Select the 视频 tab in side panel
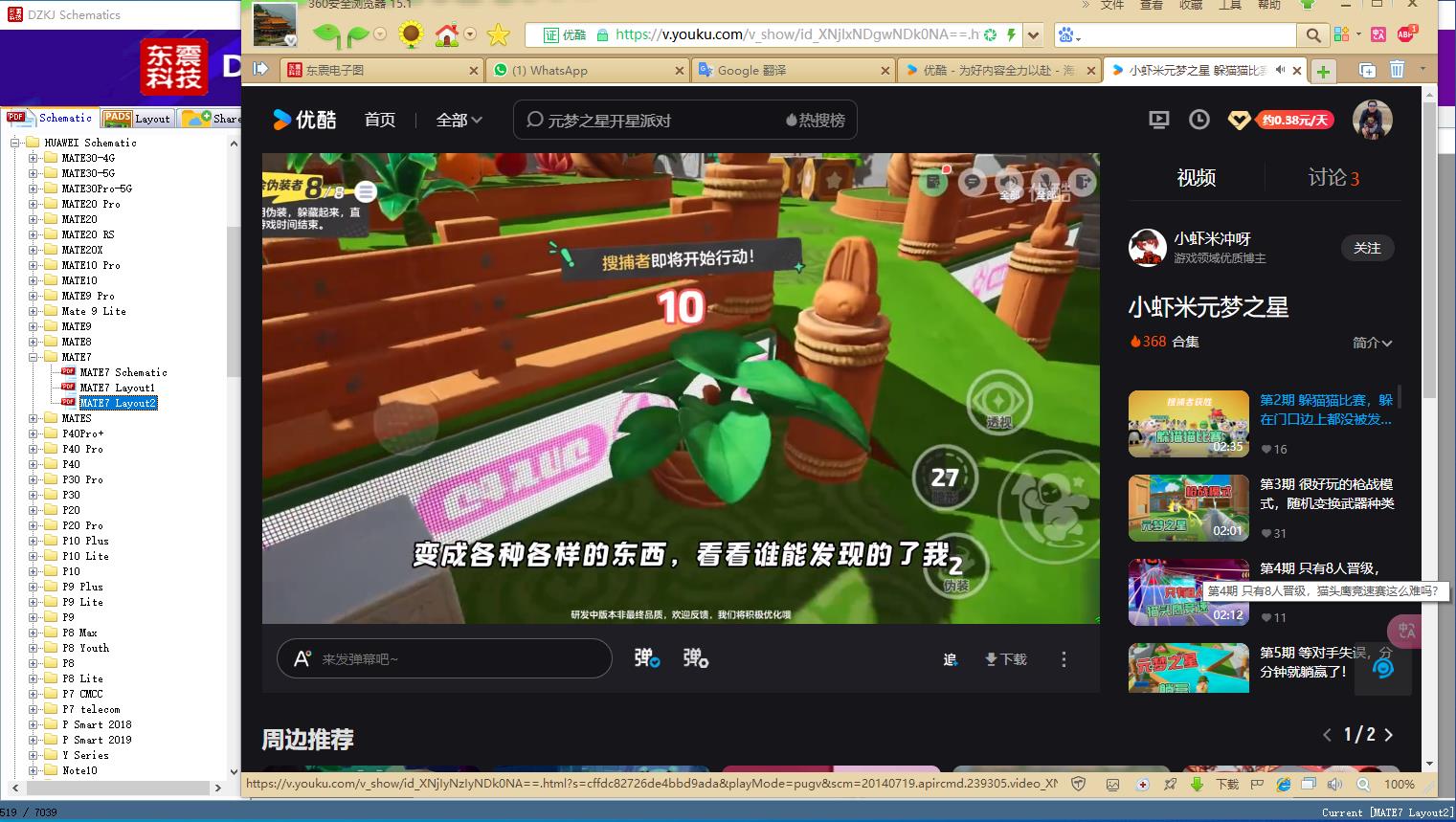This screenshot has width=1456, height=822. (1196, 177)
